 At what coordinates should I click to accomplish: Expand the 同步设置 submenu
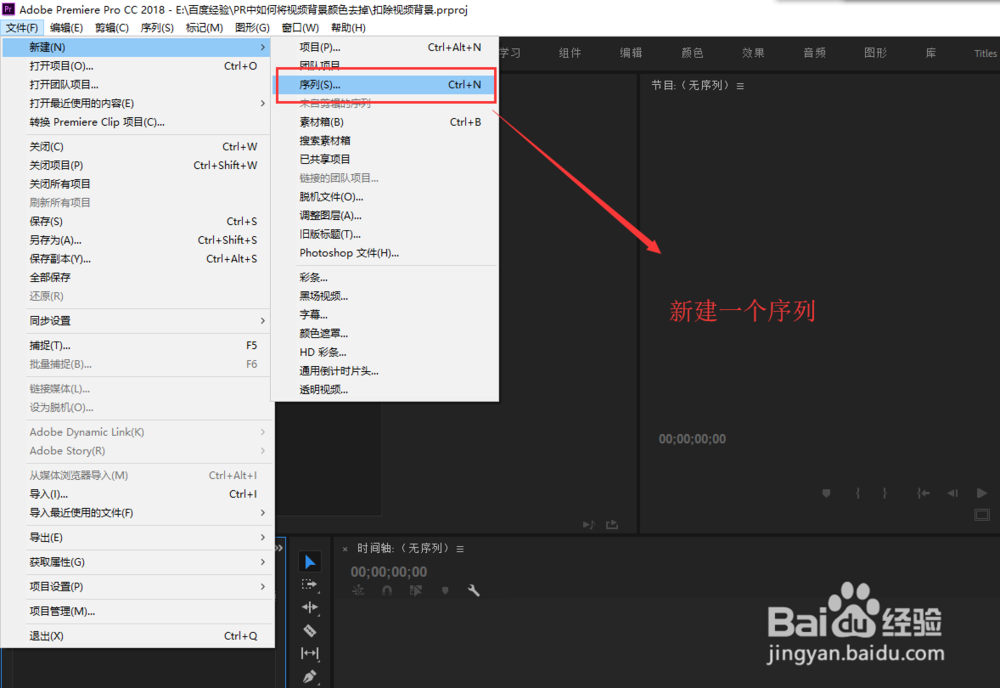[137, 321]
